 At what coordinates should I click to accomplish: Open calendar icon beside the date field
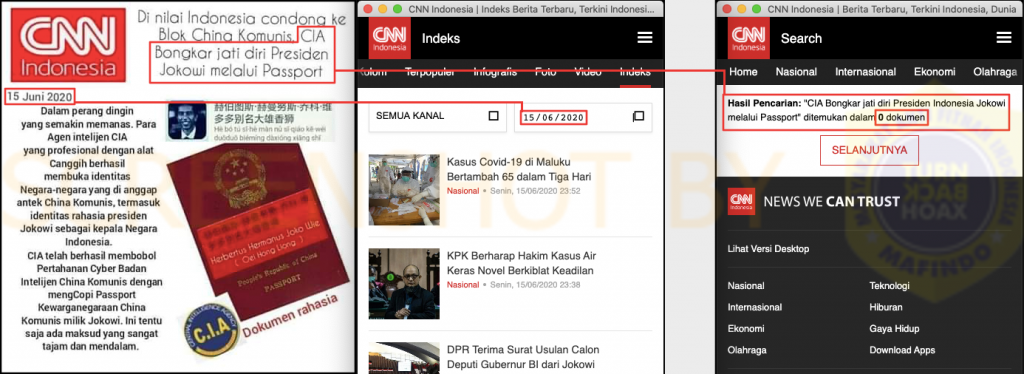[638, 116]
